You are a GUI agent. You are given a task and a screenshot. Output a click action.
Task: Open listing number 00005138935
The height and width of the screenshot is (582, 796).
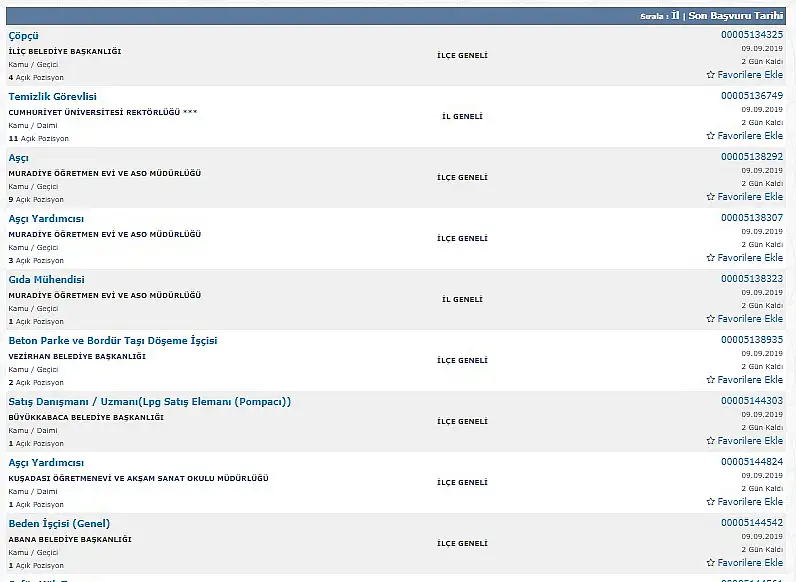coord(752,339)
